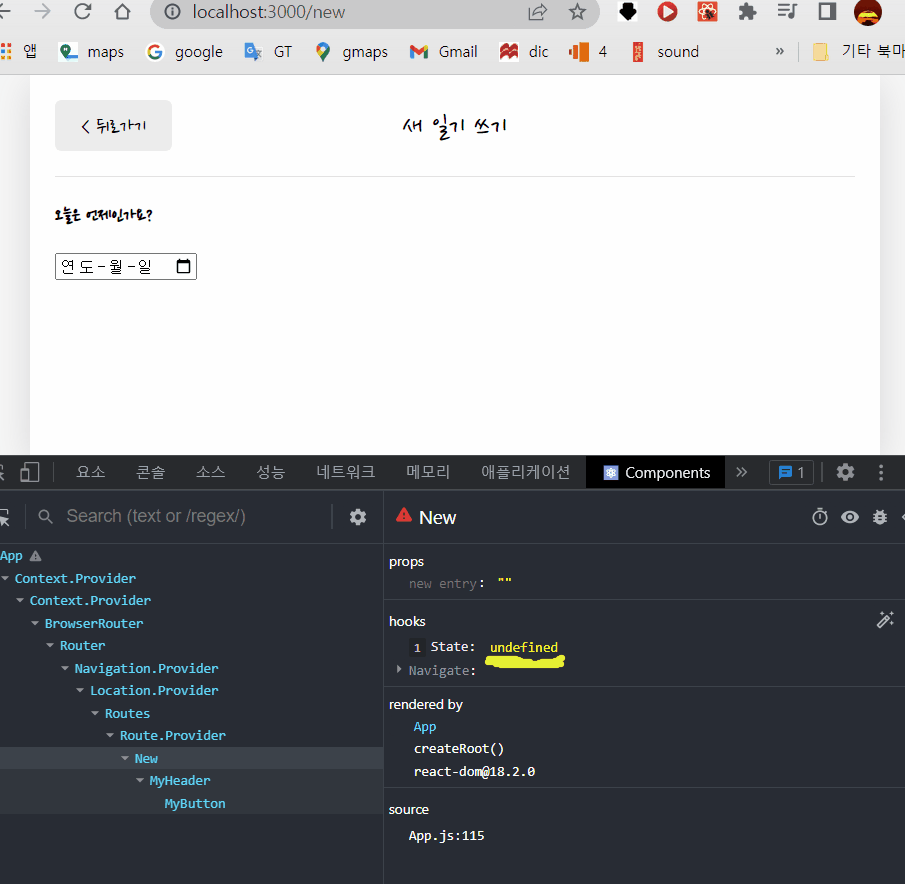905x884 pixels.
Task: Switch to the 메모리 DevTools tab
Action: (428, 472)
